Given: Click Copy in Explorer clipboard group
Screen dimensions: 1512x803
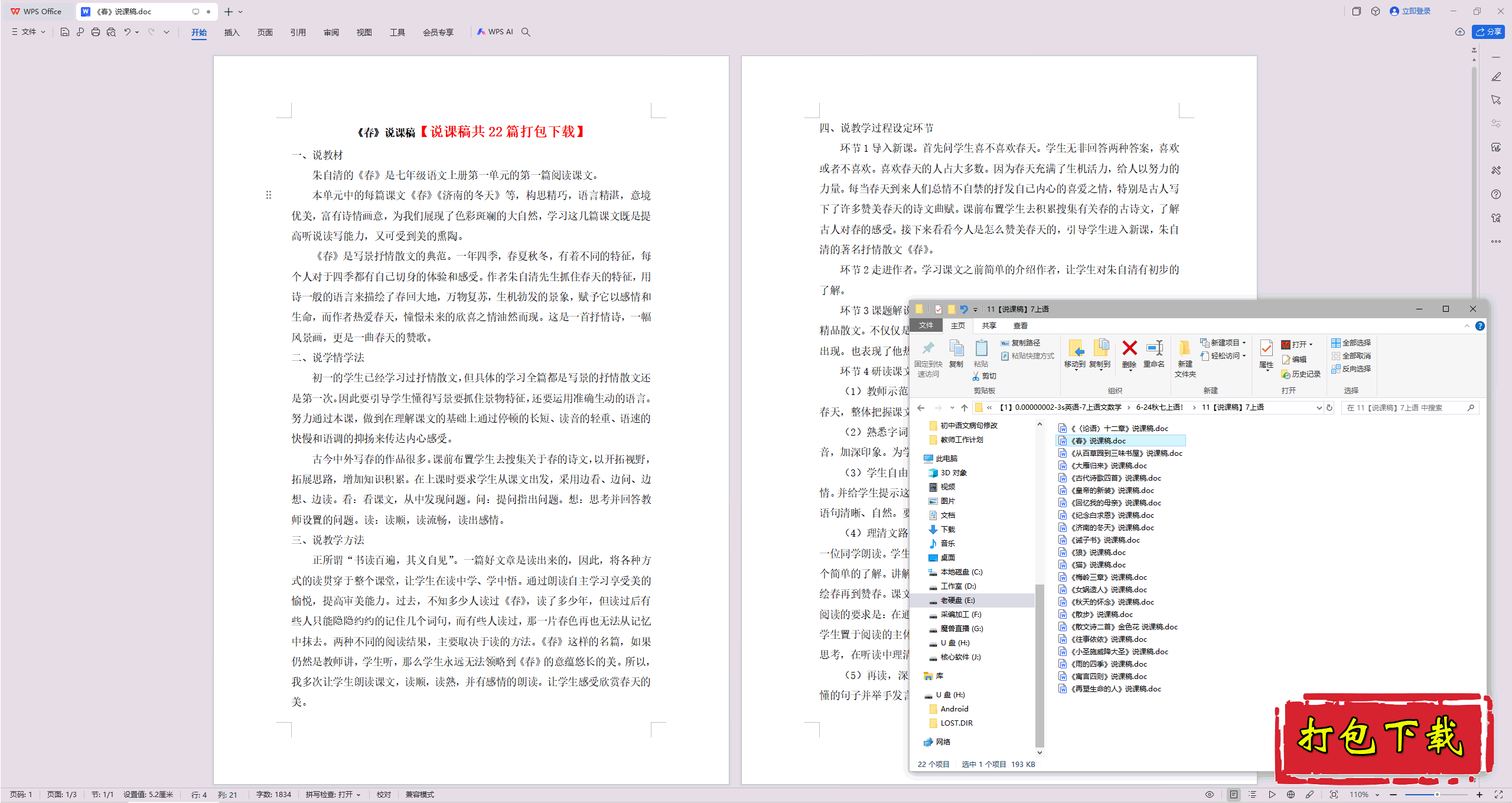Looking at the screenshot, I should [956, 353].
